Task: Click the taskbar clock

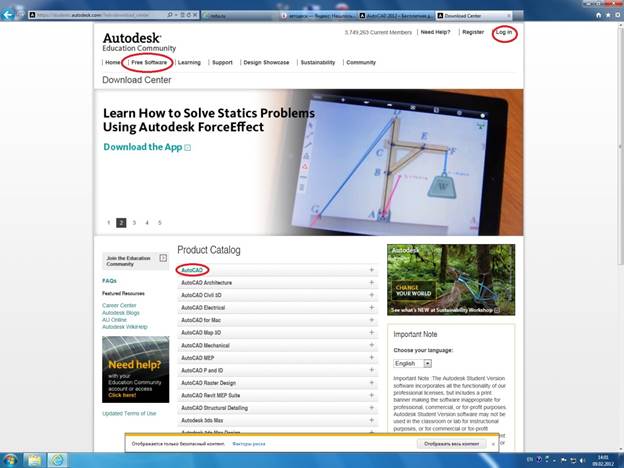Action: (x=603, y=460)
